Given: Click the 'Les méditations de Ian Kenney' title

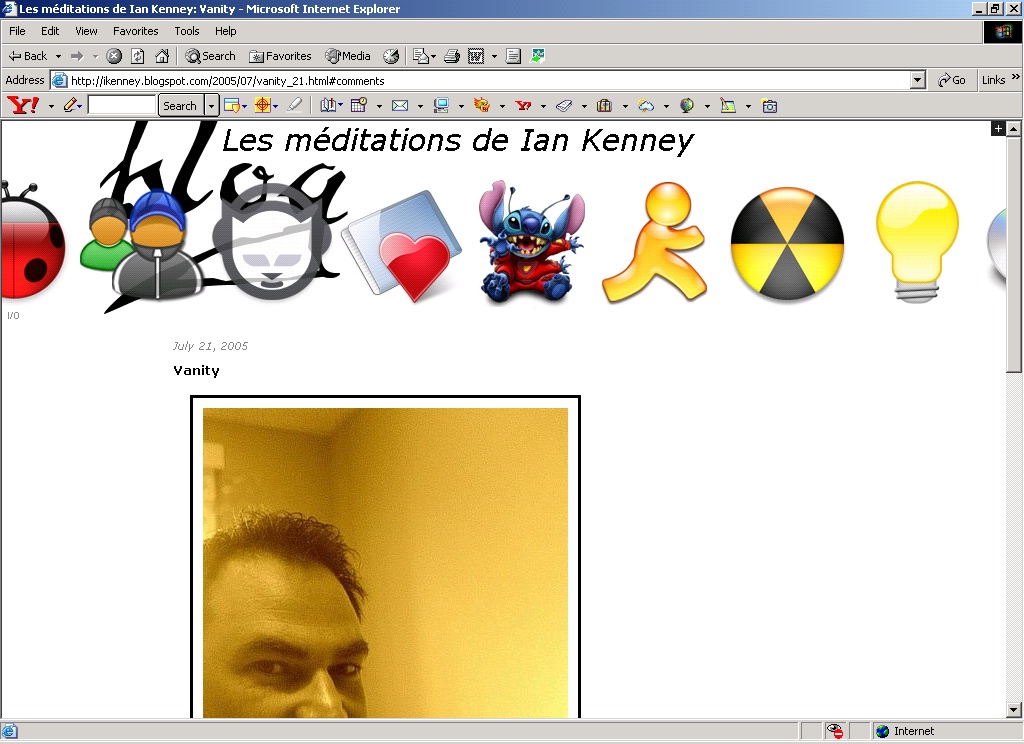Looking at the screenshot, I should pyautogui.click(x=458, y=140).
